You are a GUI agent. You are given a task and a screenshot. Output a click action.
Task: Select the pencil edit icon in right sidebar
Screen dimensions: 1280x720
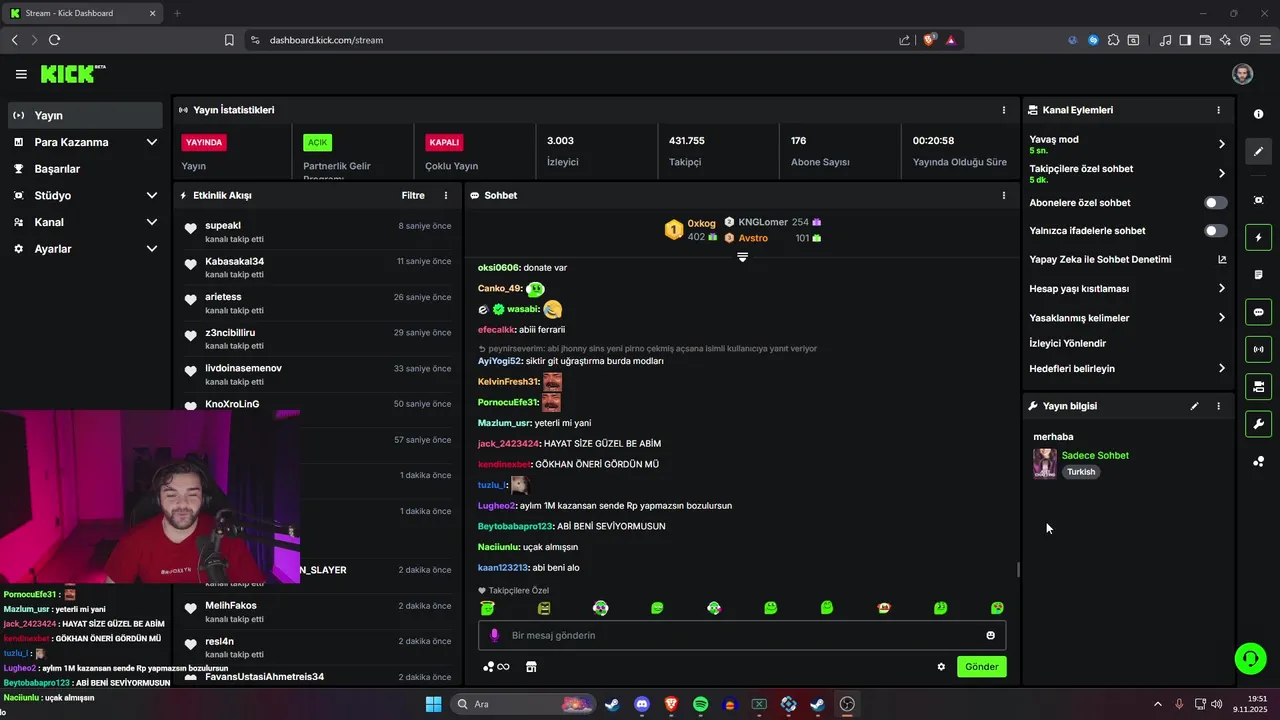pyautogui.click(x=1258, y=152)
